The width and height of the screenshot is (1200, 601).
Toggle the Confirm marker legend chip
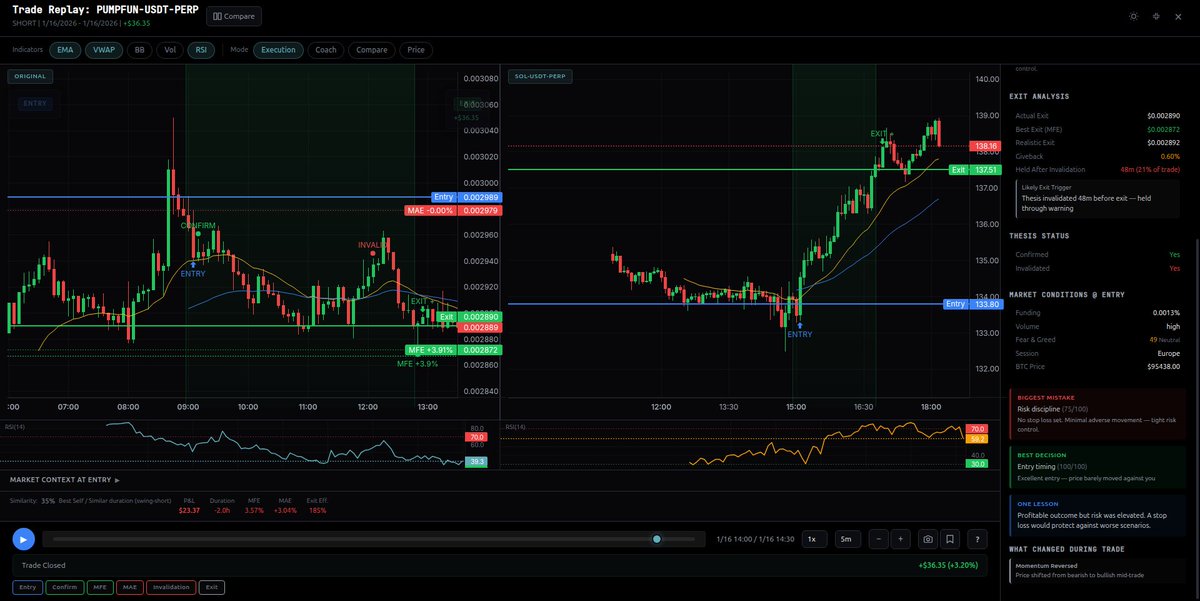pyautogui.click(x=63, y=588)
